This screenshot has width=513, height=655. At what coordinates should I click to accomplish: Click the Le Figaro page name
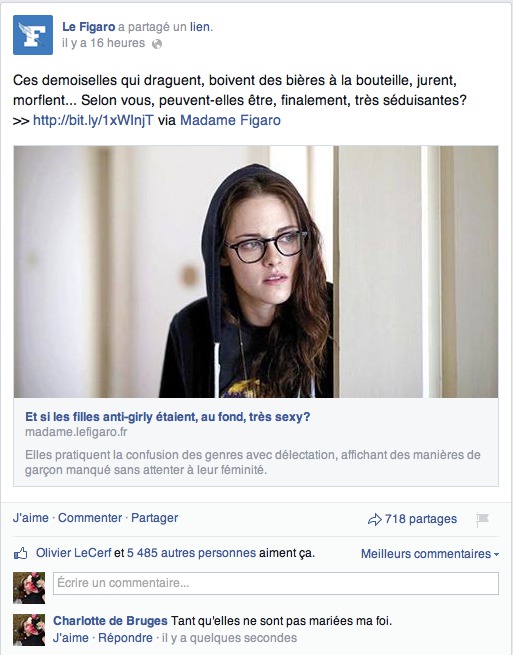[x=89, y=27]
